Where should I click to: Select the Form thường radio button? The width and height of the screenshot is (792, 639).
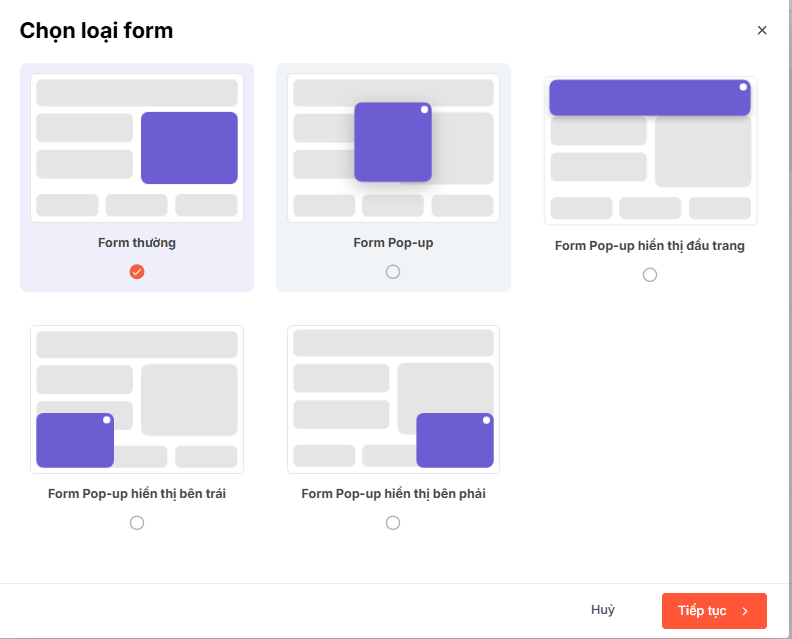coord(137,272)
